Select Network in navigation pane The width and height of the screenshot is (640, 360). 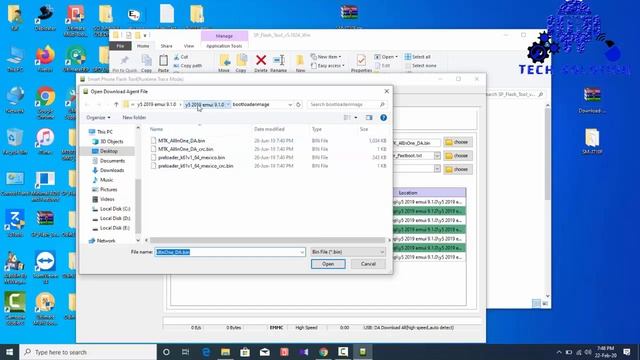point(106,241)
